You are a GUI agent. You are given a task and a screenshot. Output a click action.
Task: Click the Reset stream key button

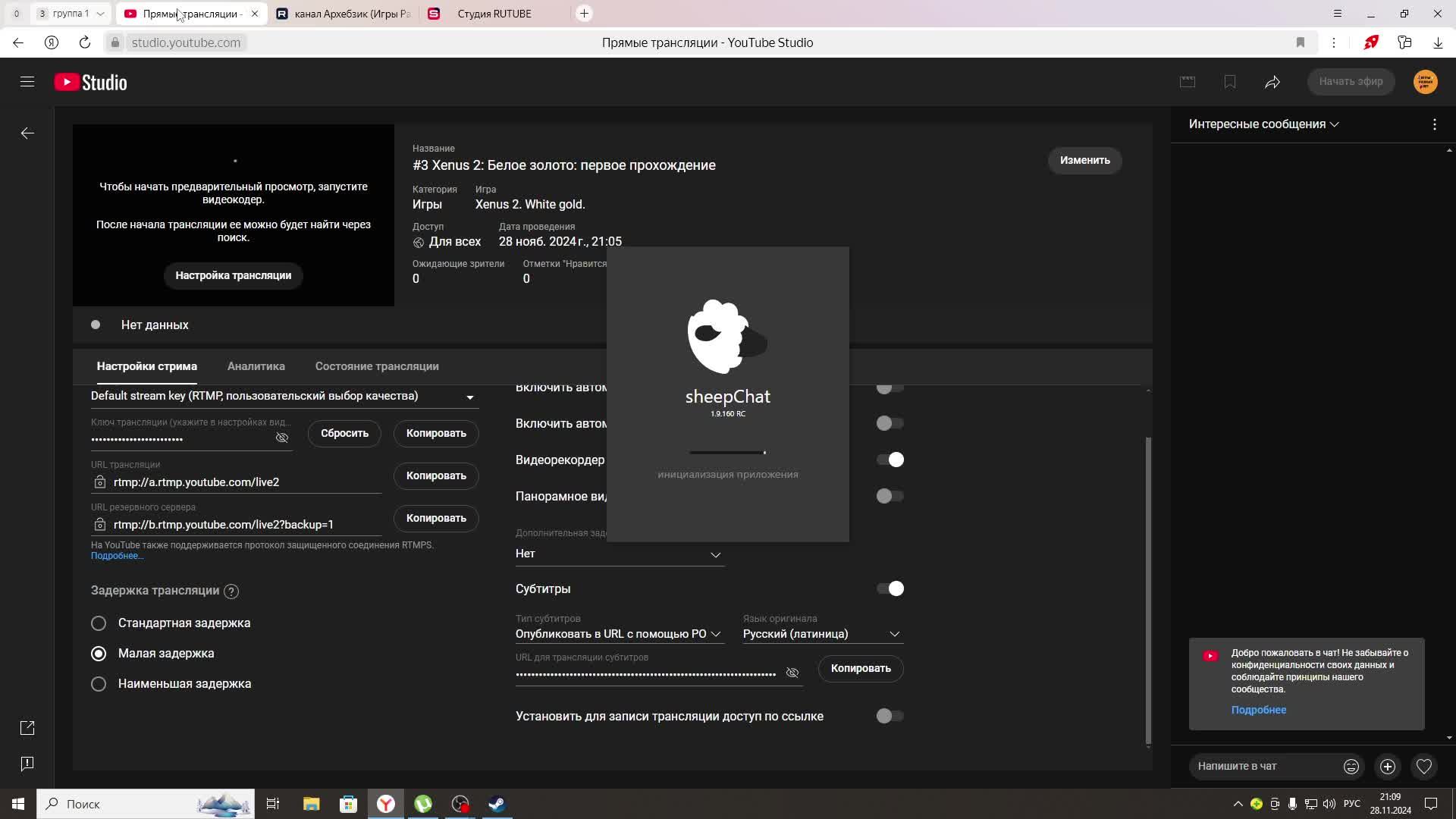344,434
